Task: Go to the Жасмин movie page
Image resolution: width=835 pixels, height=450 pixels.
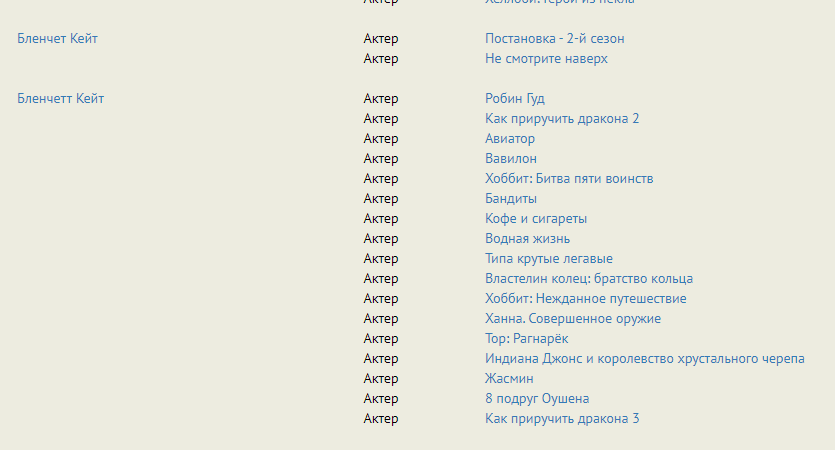Action: [509, 379]
